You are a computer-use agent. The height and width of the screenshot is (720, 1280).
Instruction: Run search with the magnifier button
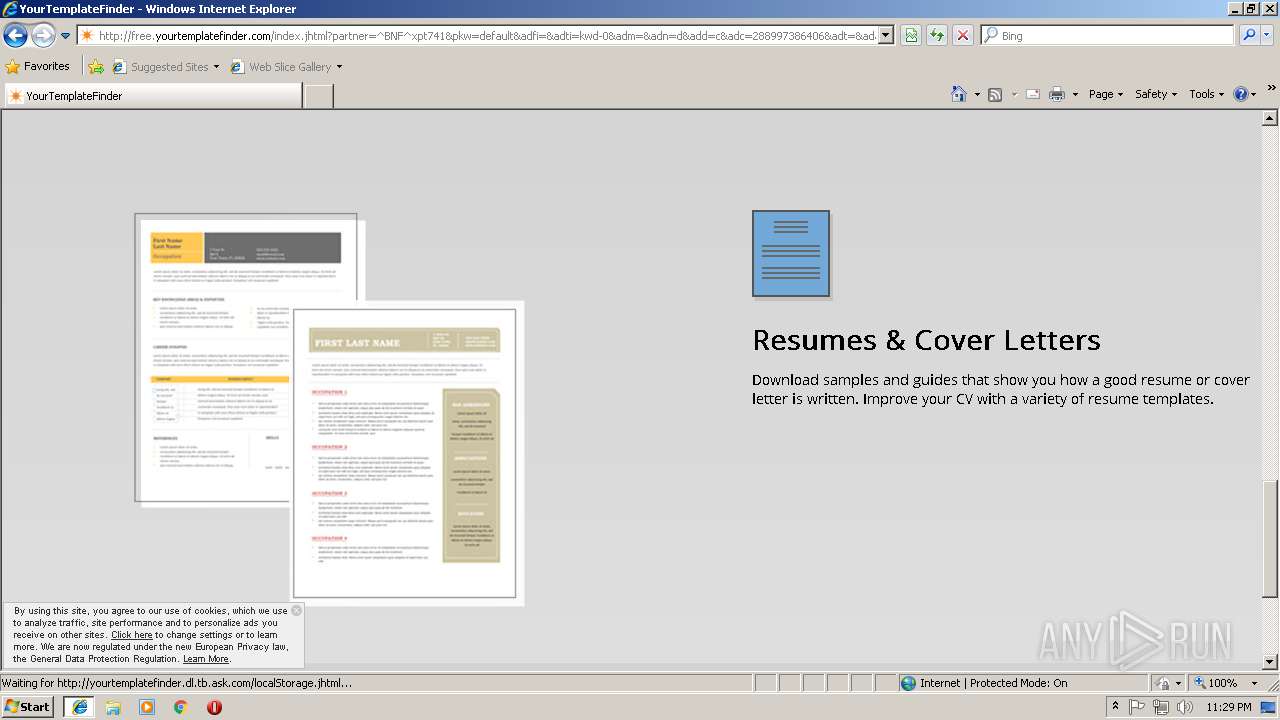pos(1248,36)
